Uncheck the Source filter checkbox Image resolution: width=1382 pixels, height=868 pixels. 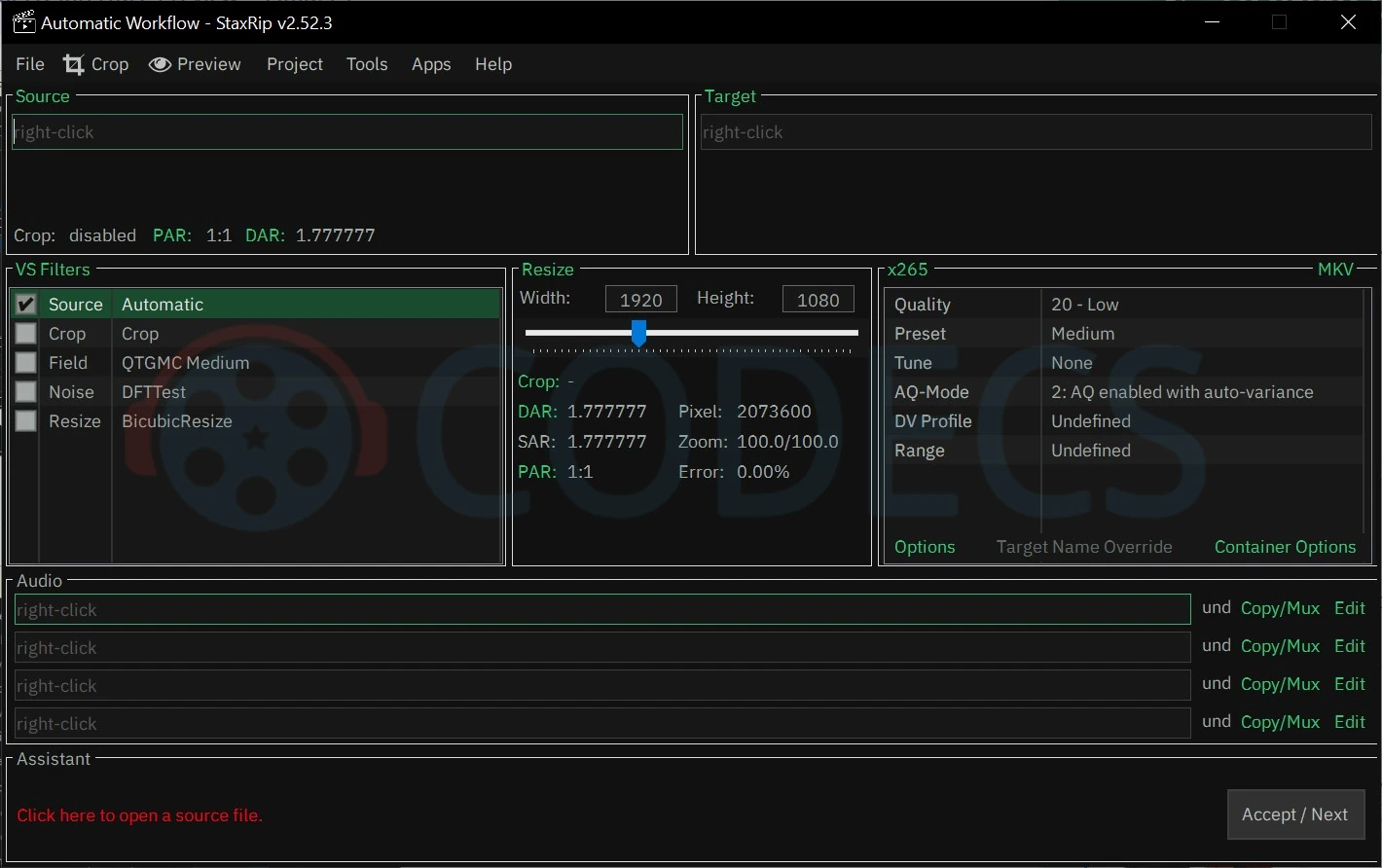click(x=25, y=305)
